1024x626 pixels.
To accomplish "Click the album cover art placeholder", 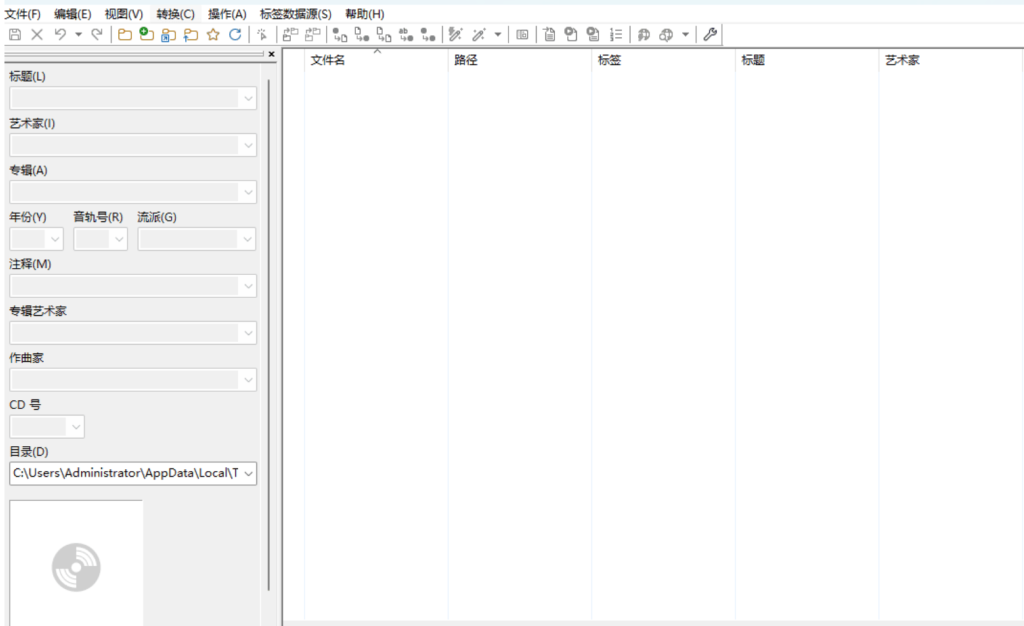I will click(x=76, y=563).
